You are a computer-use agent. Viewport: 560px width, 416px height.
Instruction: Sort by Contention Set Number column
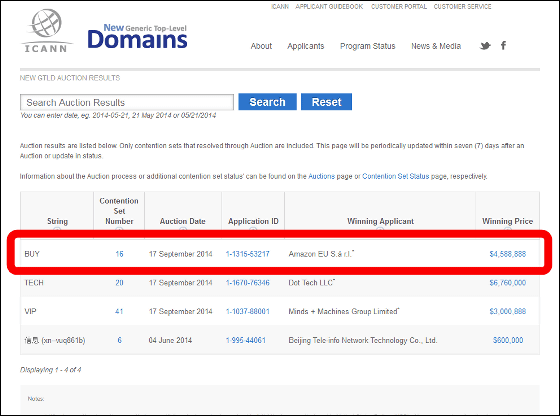point(119,211)
